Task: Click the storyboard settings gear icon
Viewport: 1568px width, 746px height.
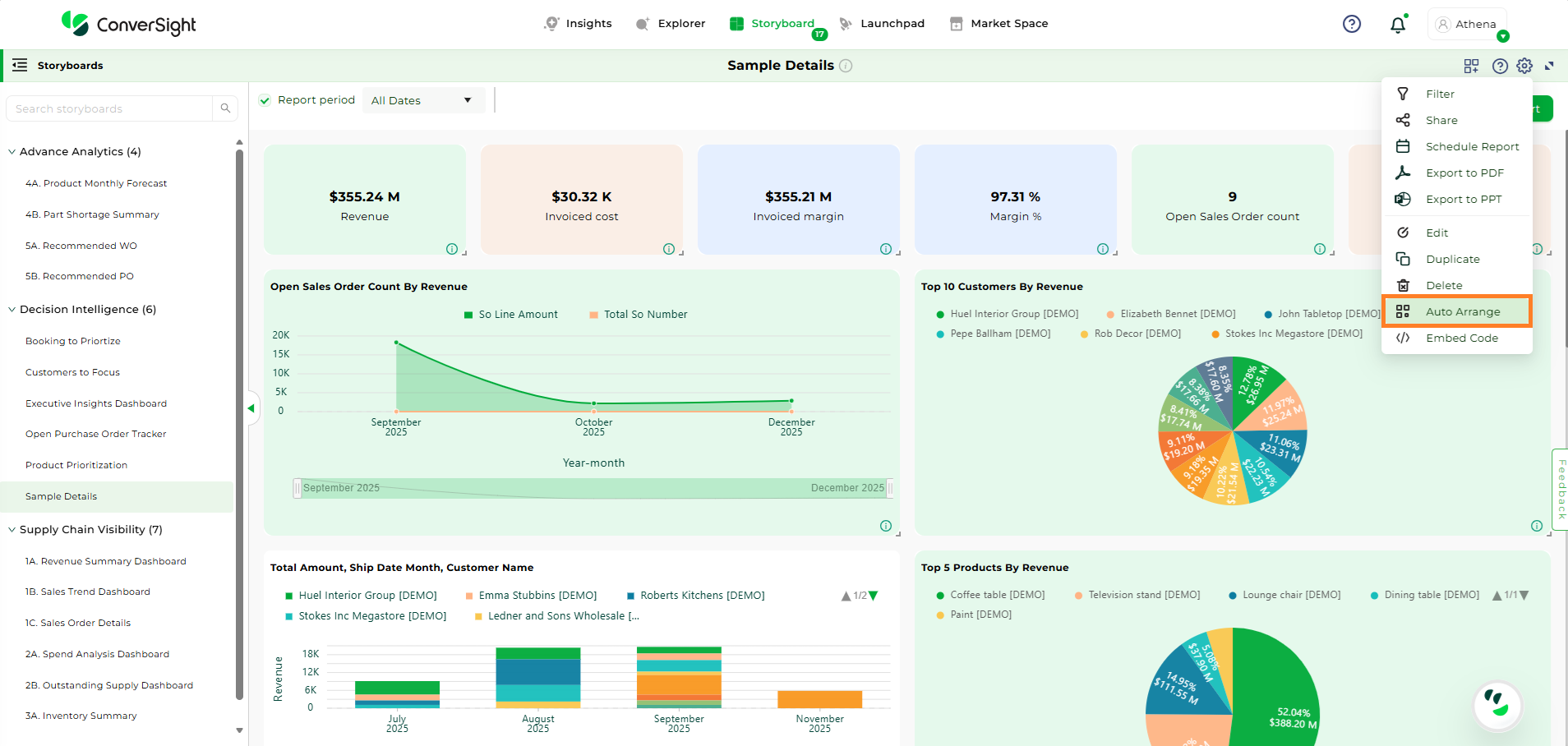Action: coord(1524,66)
